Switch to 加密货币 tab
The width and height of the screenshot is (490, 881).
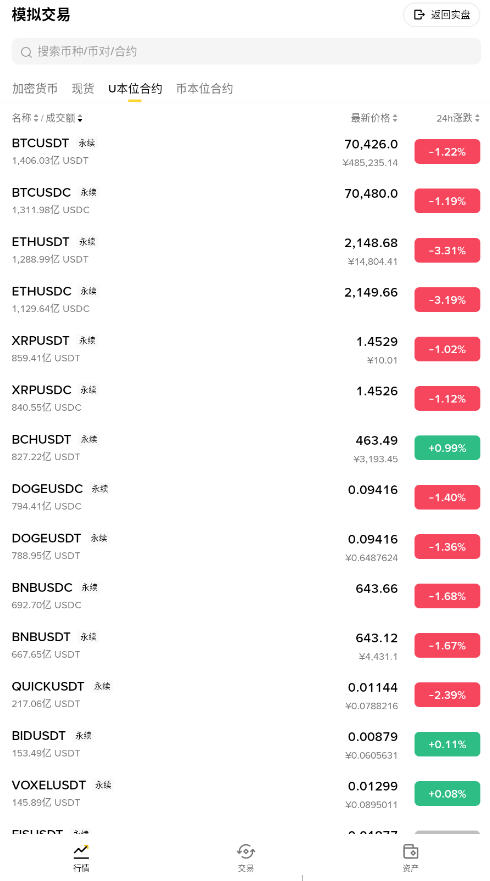click(x=35, y=89)
